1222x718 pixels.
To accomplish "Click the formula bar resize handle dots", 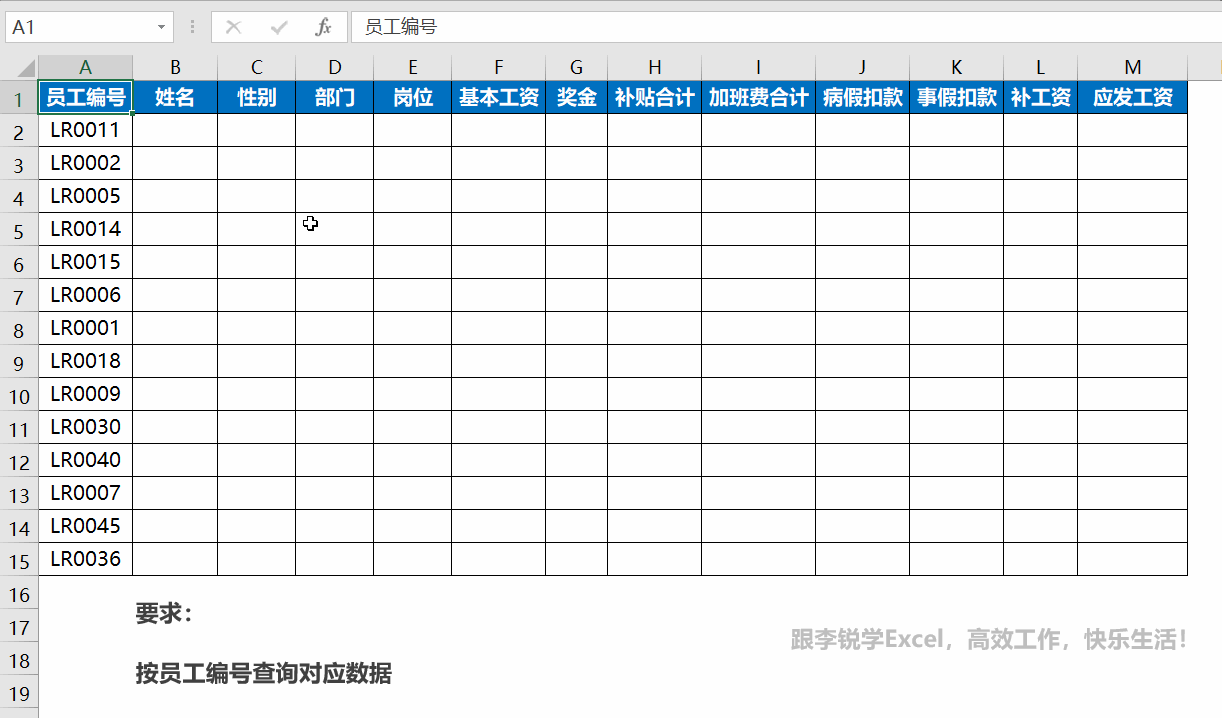I will point(192,28).
